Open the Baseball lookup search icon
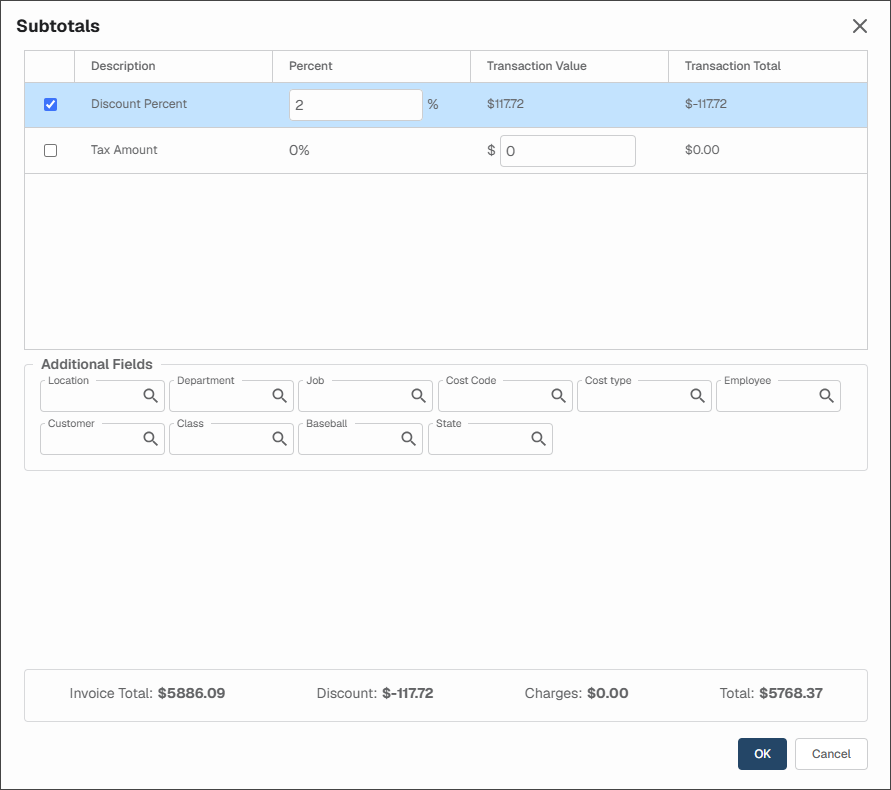This screenshot has width=891, height=790. (408, 438)
